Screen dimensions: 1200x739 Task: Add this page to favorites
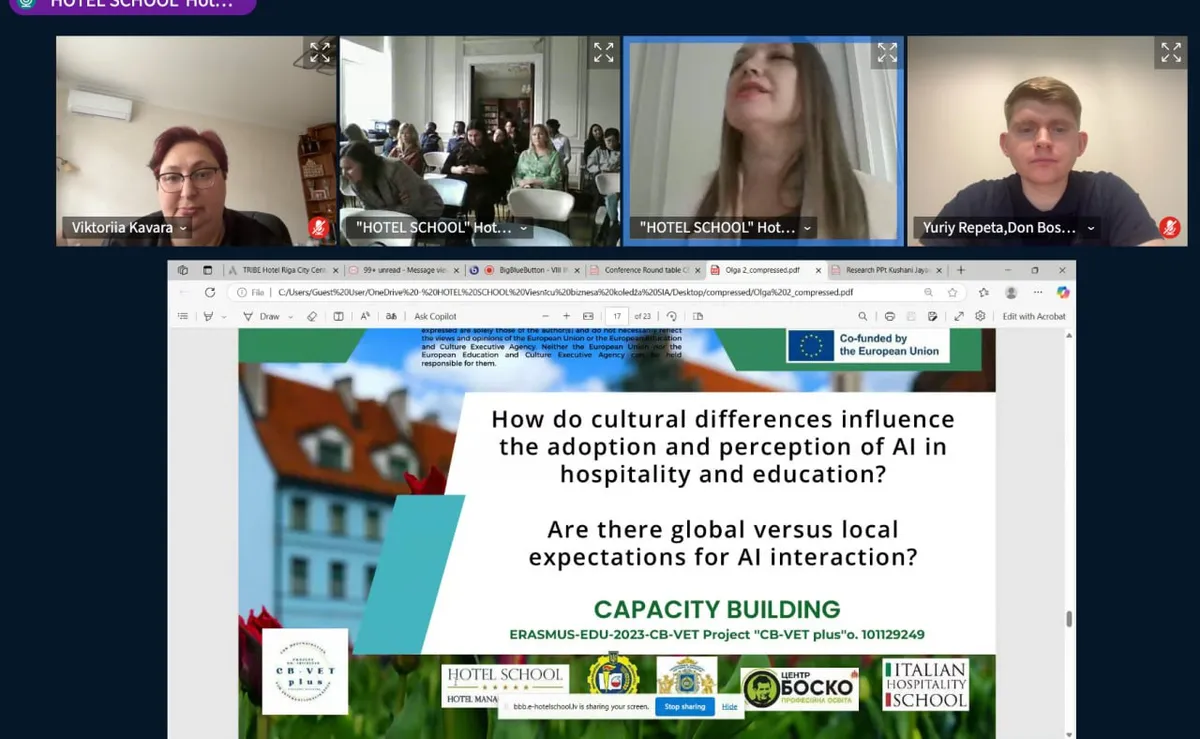point(952,292)
